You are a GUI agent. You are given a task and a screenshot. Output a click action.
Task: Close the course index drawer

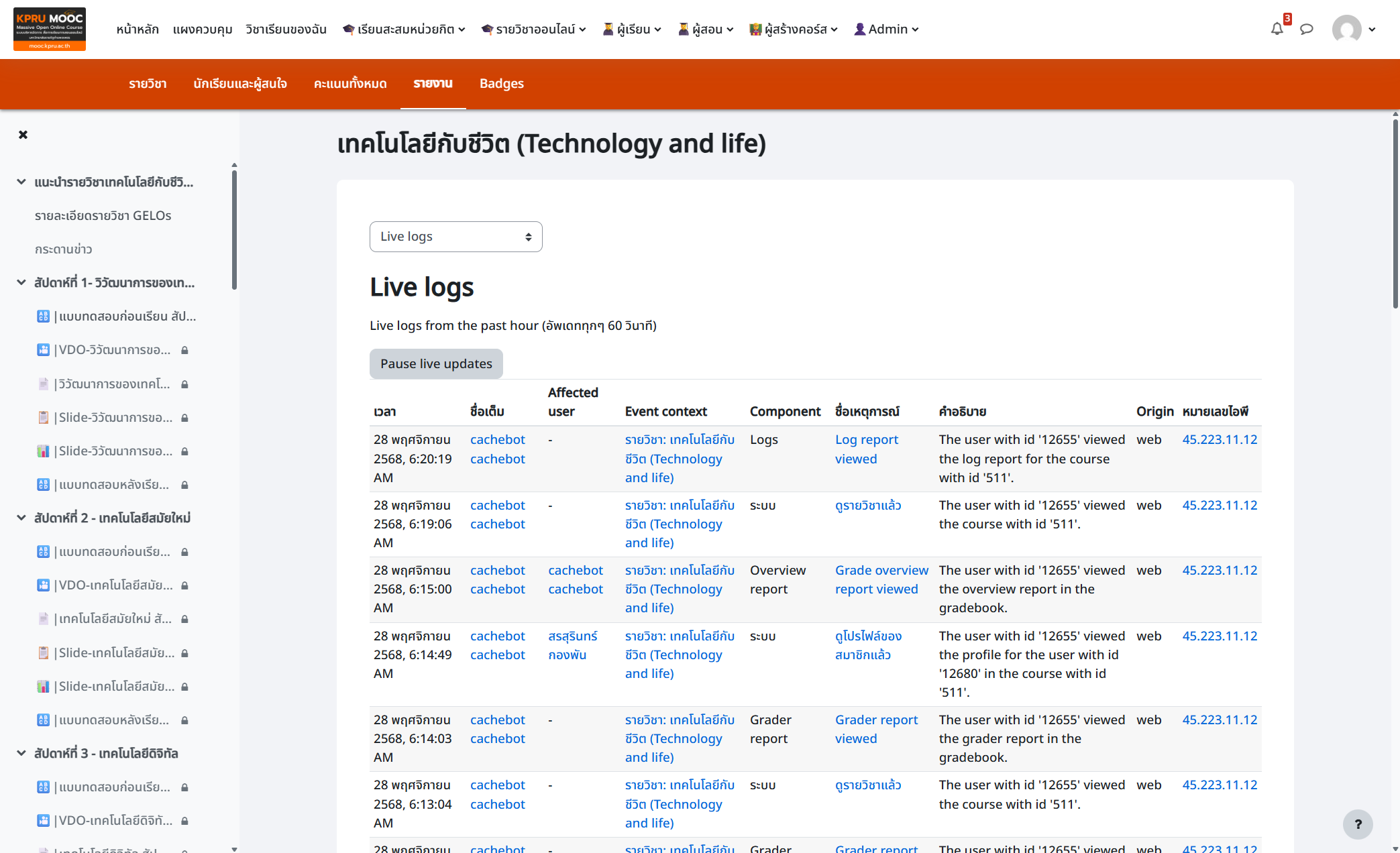23,135
